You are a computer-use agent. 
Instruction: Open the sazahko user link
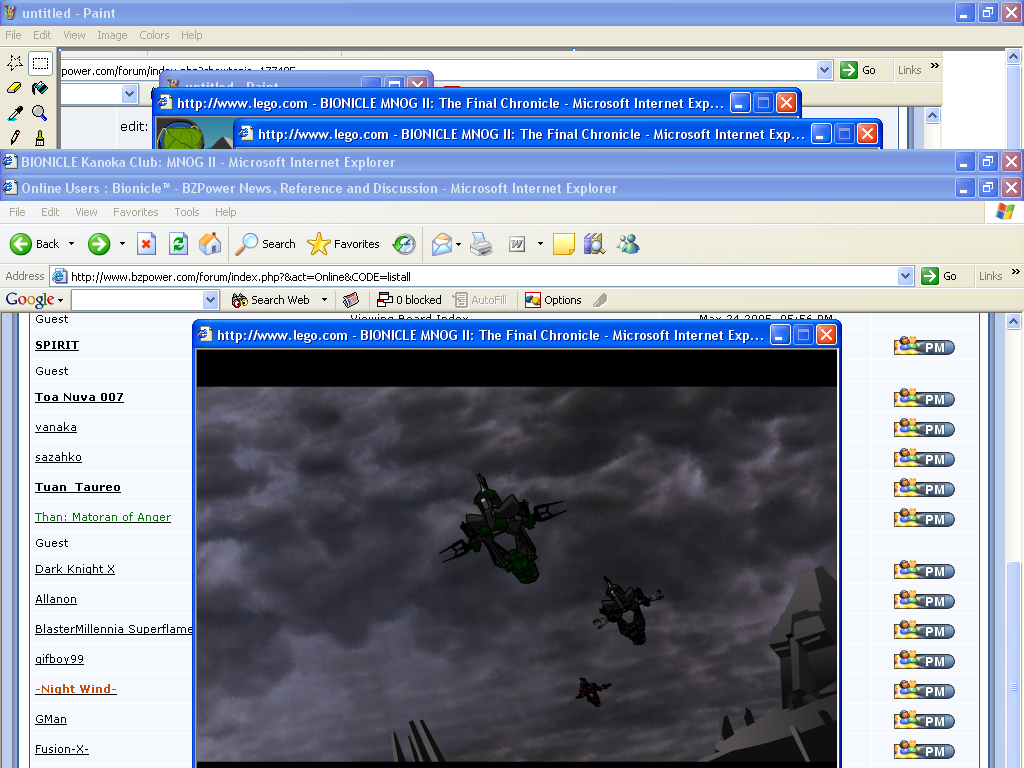point(58,457)
